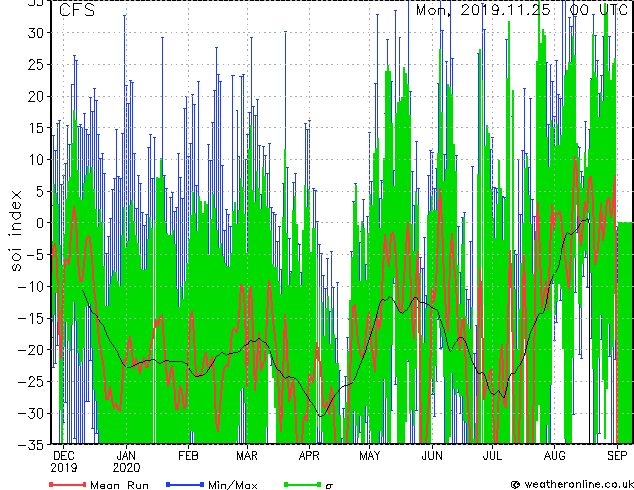Image resolution: width=634 pixels, height=490 pixels.
Task: Click the y-axis value -35
Action: coord(31,445)
